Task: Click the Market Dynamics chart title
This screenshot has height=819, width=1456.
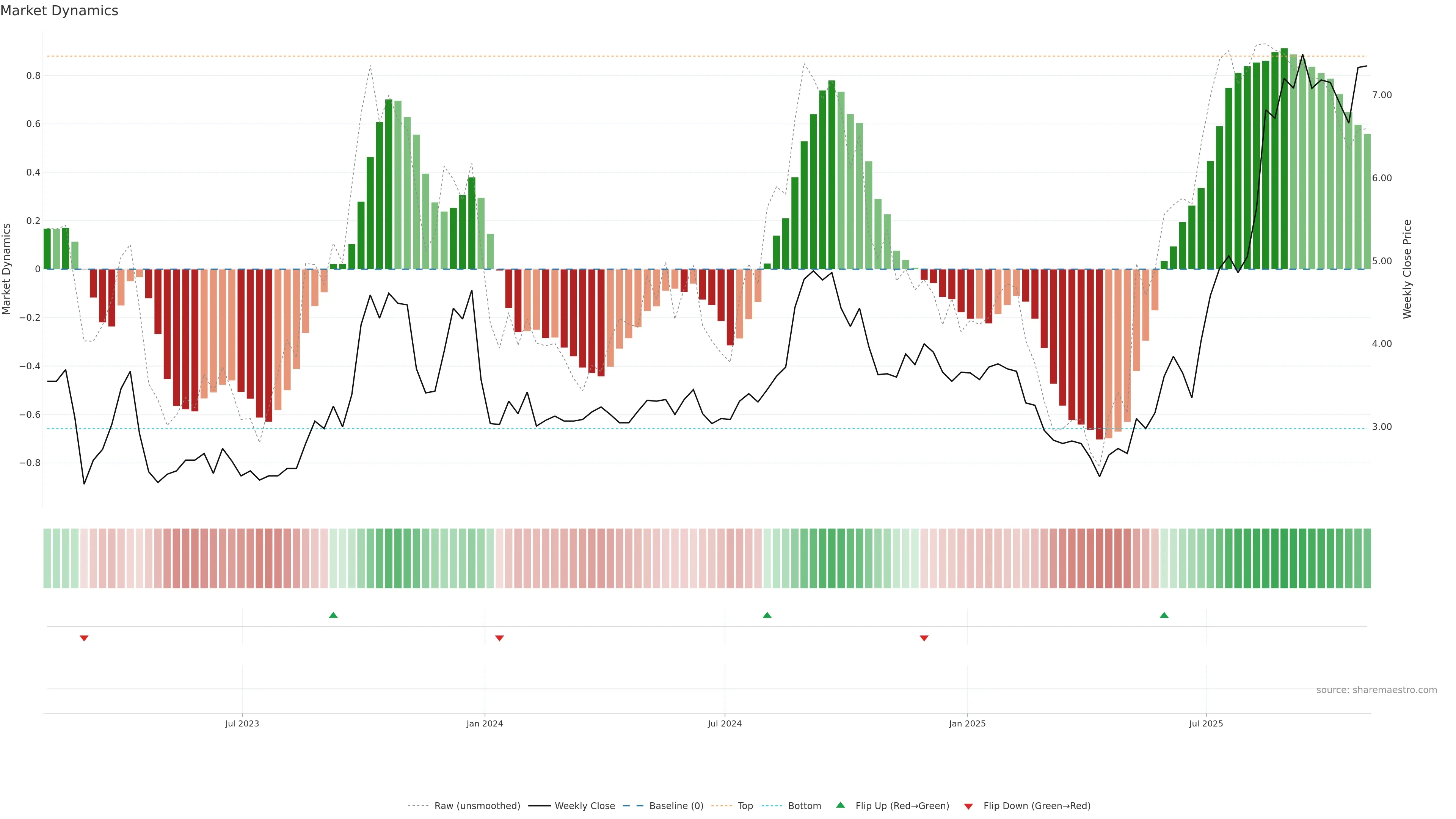Action: pos(60,11)
